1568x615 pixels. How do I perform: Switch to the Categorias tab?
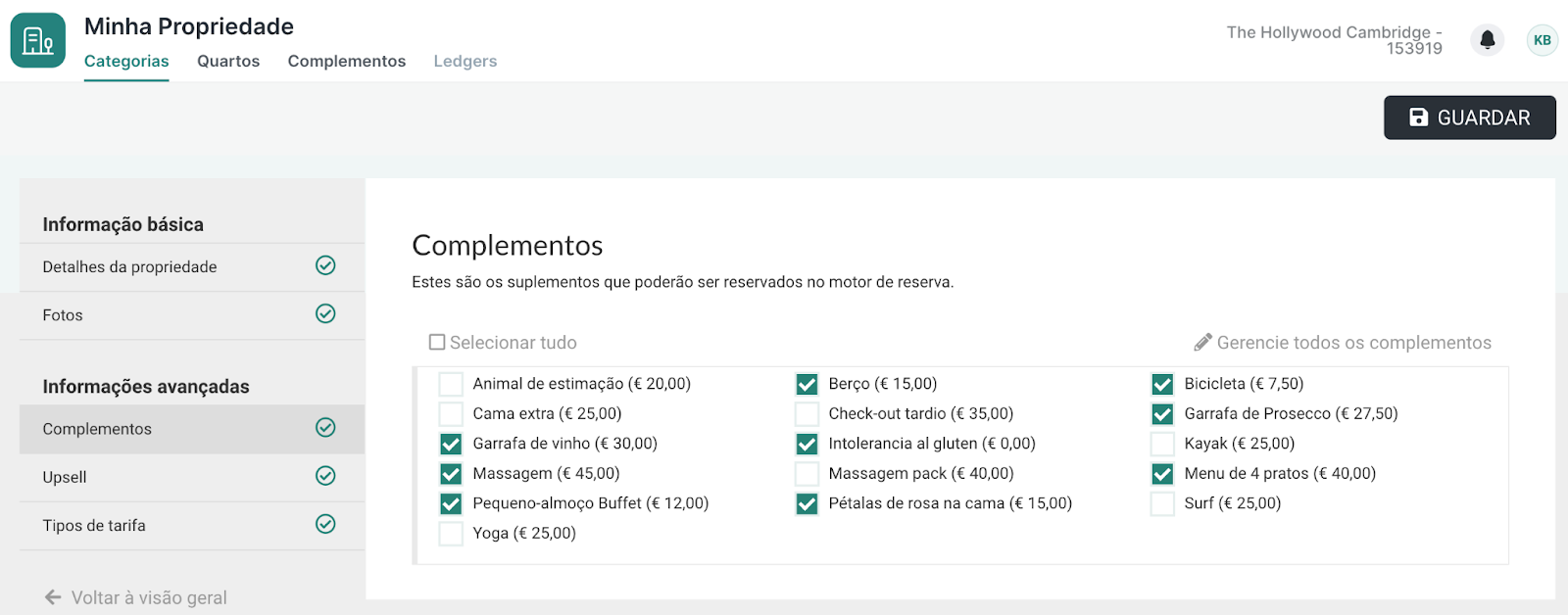pos(126,61)
